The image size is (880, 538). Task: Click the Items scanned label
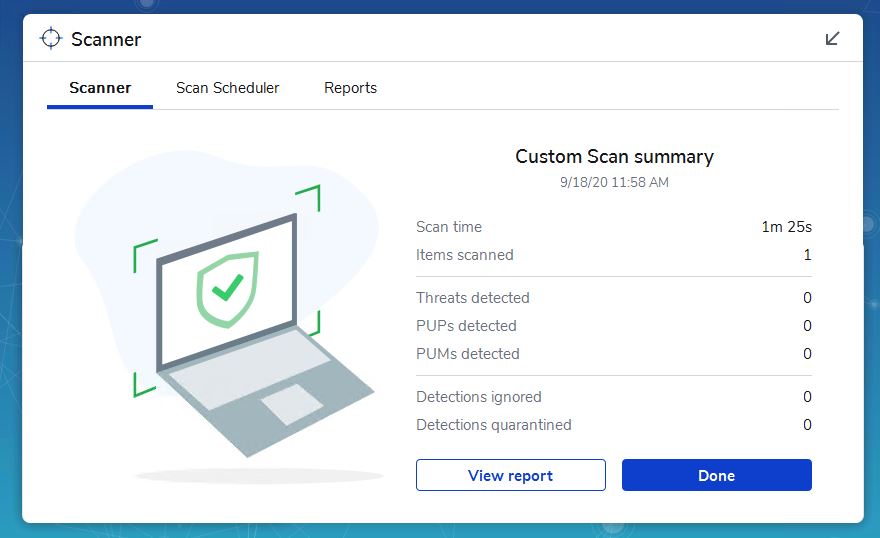465,255
